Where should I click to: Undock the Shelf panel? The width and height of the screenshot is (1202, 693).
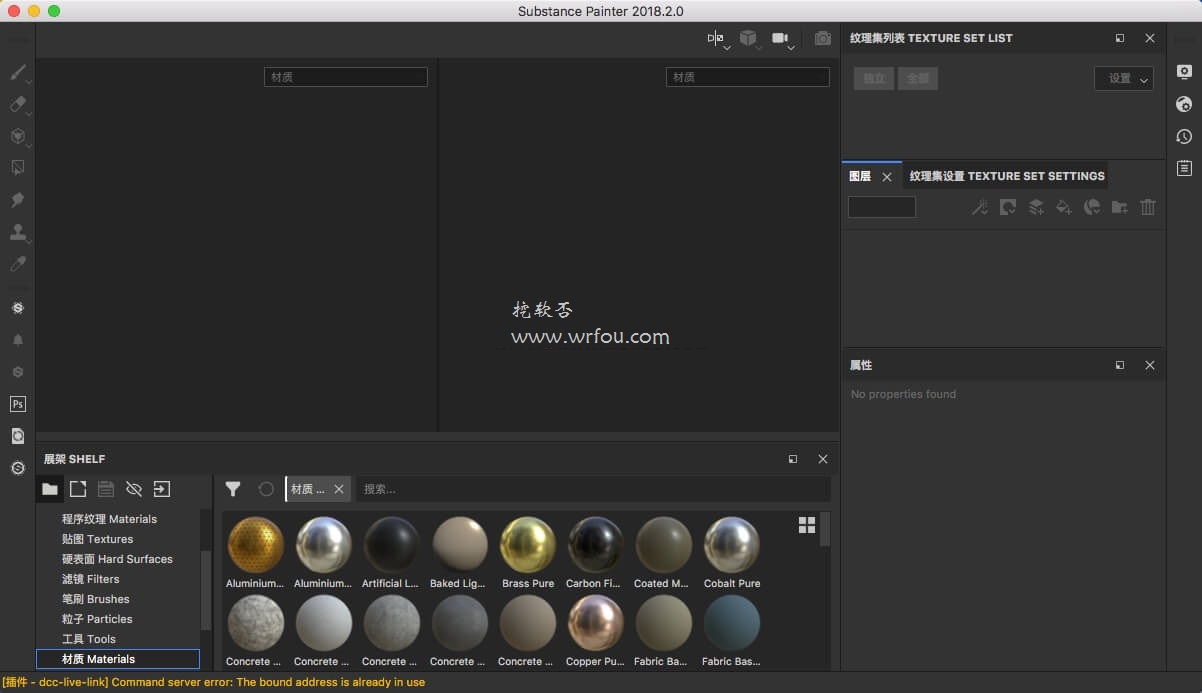793,459
